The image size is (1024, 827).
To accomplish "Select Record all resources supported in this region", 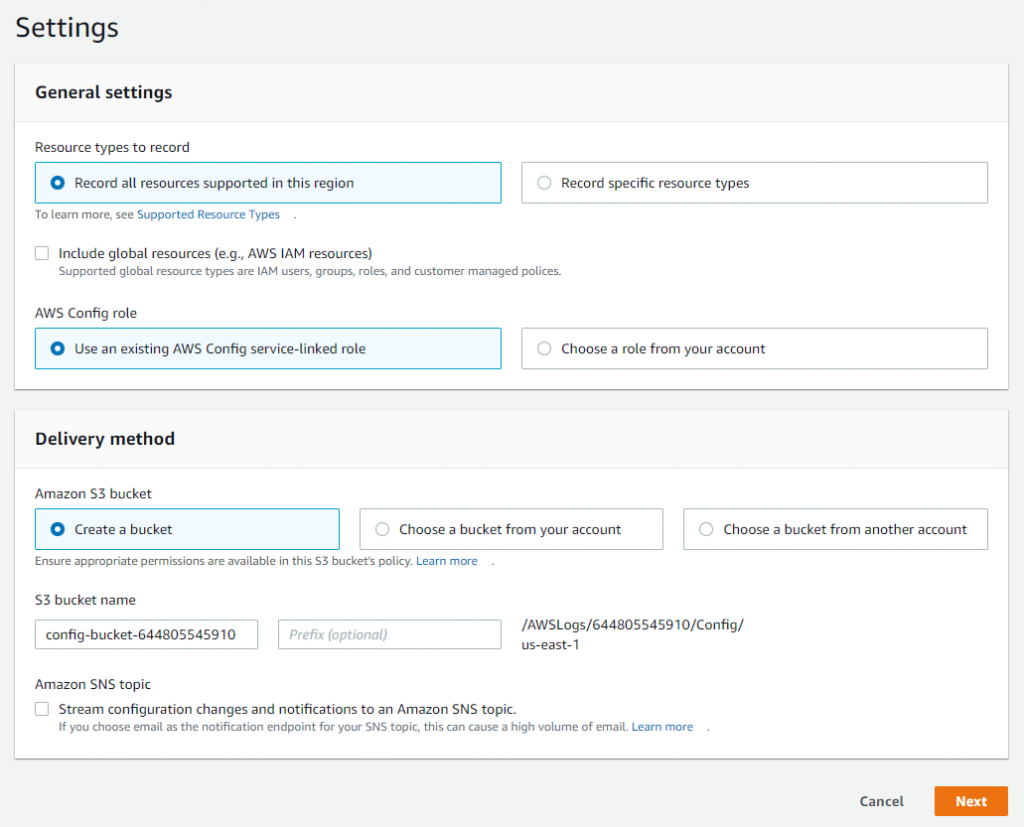I will (58, 183).
